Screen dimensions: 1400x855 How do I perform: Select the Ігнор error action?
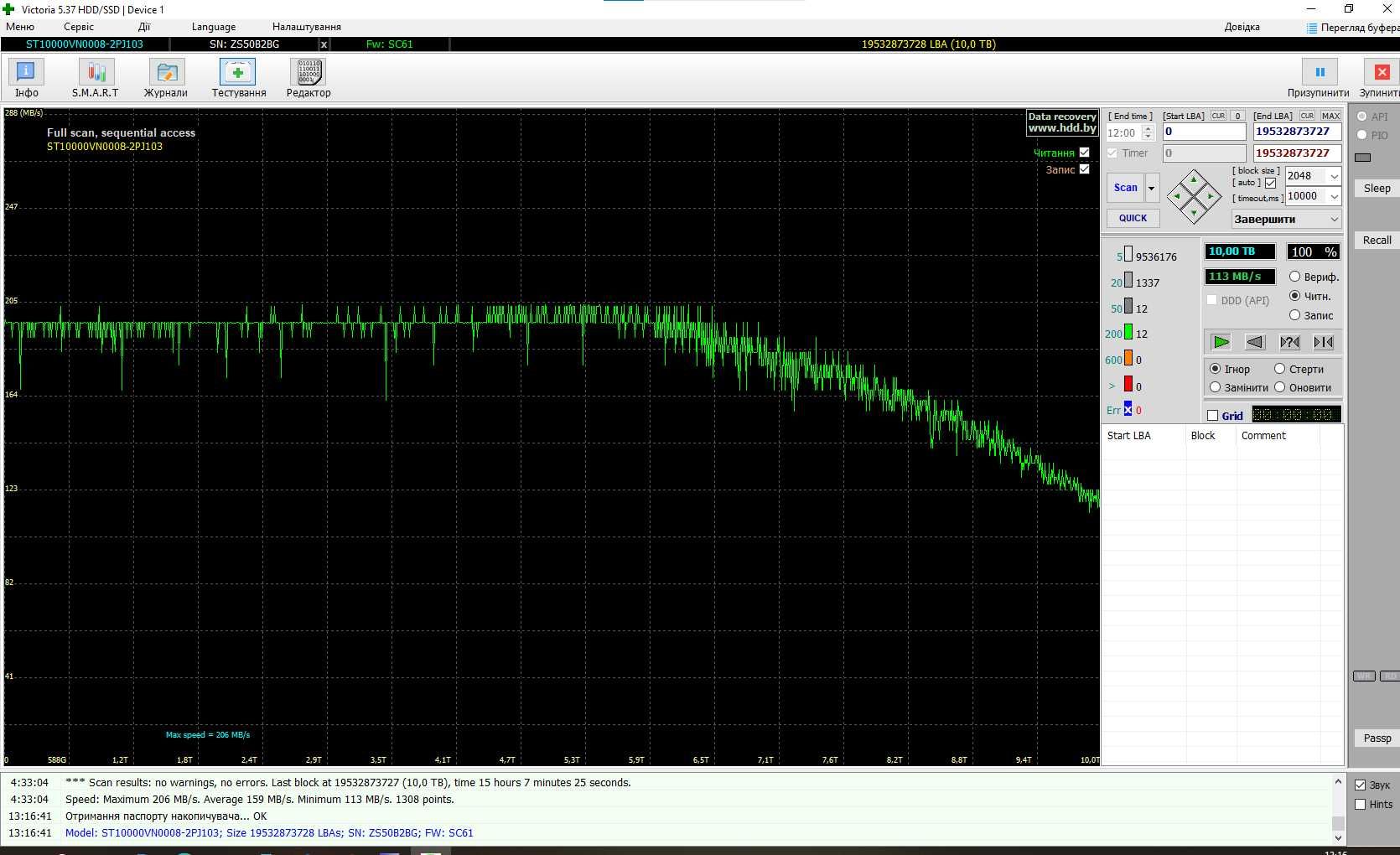(1215, 369)
